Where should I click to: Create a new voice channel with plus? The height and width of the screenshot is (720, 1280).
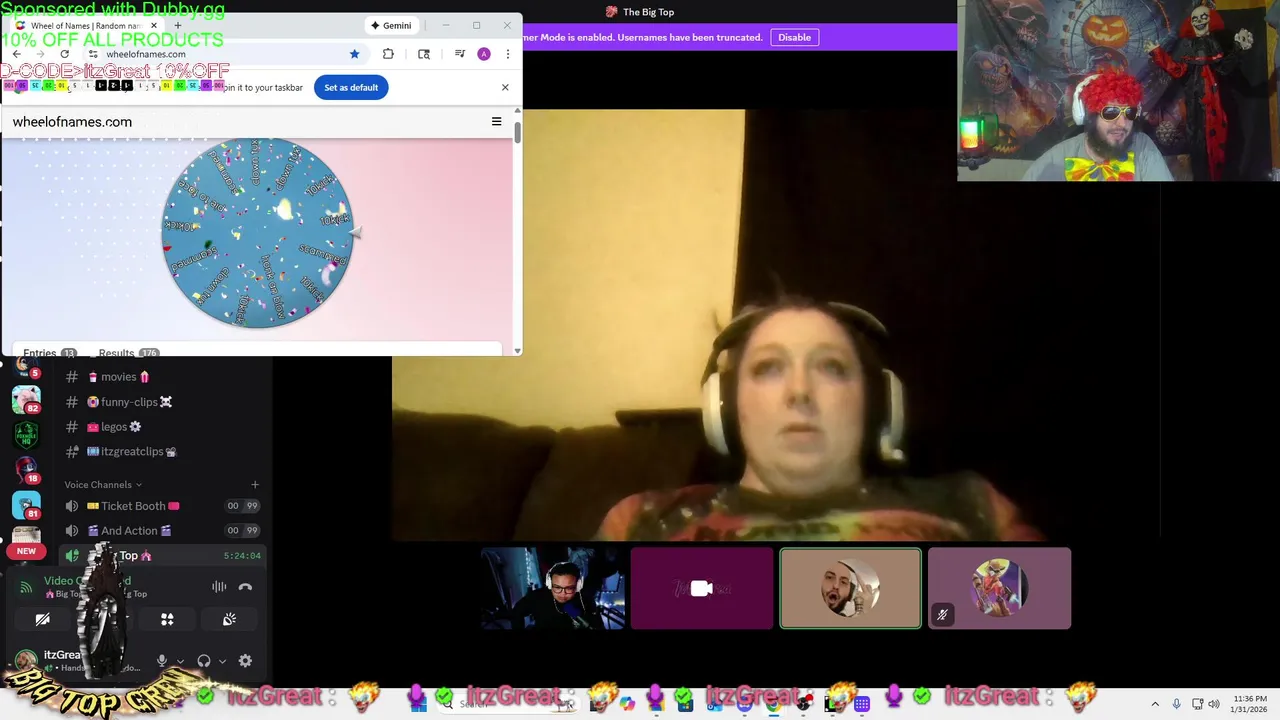point(254,485)
